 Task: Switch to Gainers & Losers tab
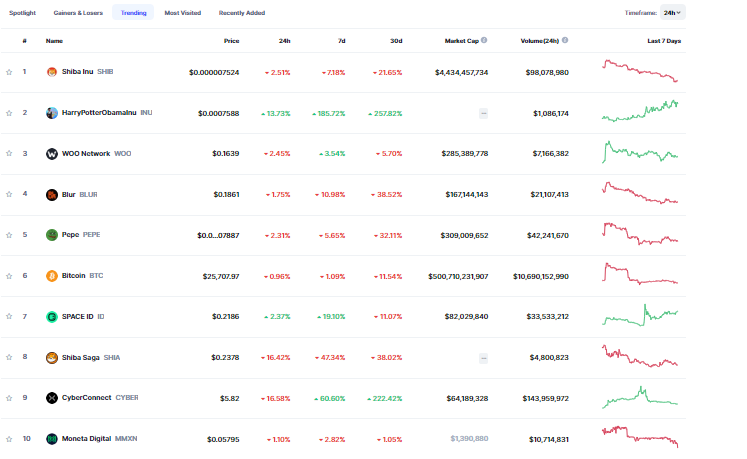pos(78,13)
